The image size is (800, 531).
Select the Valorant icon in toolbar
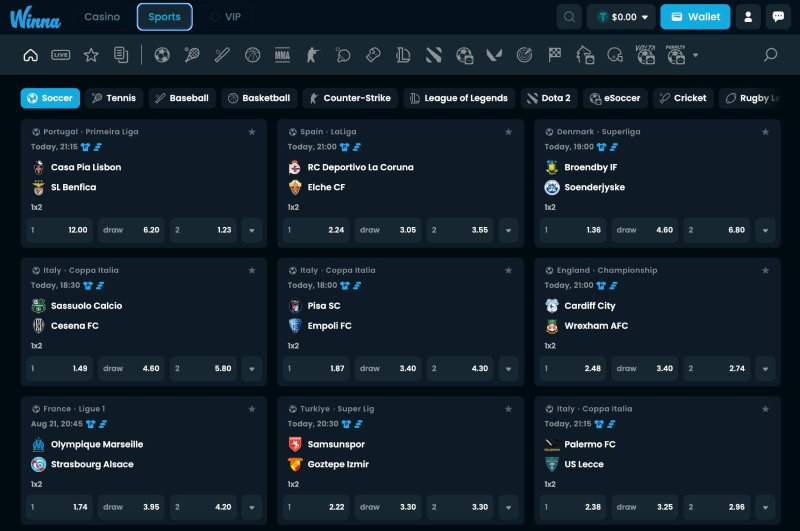tap(494, 55)
